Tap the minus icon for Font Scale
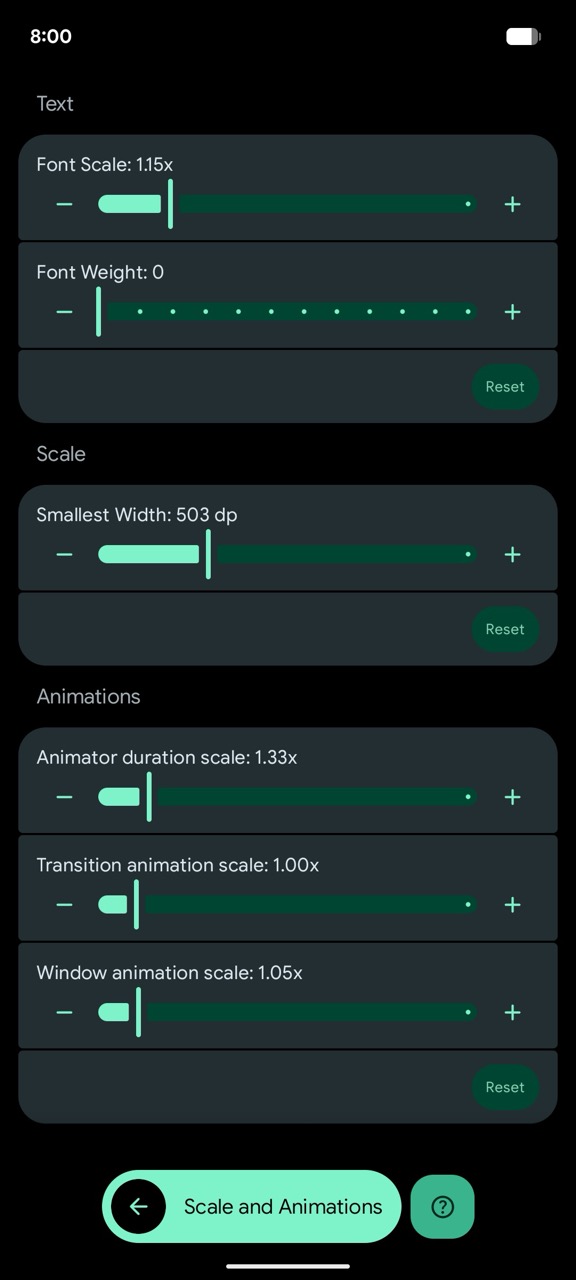This screenshot has width=576, height=1280. click(64, 204)
